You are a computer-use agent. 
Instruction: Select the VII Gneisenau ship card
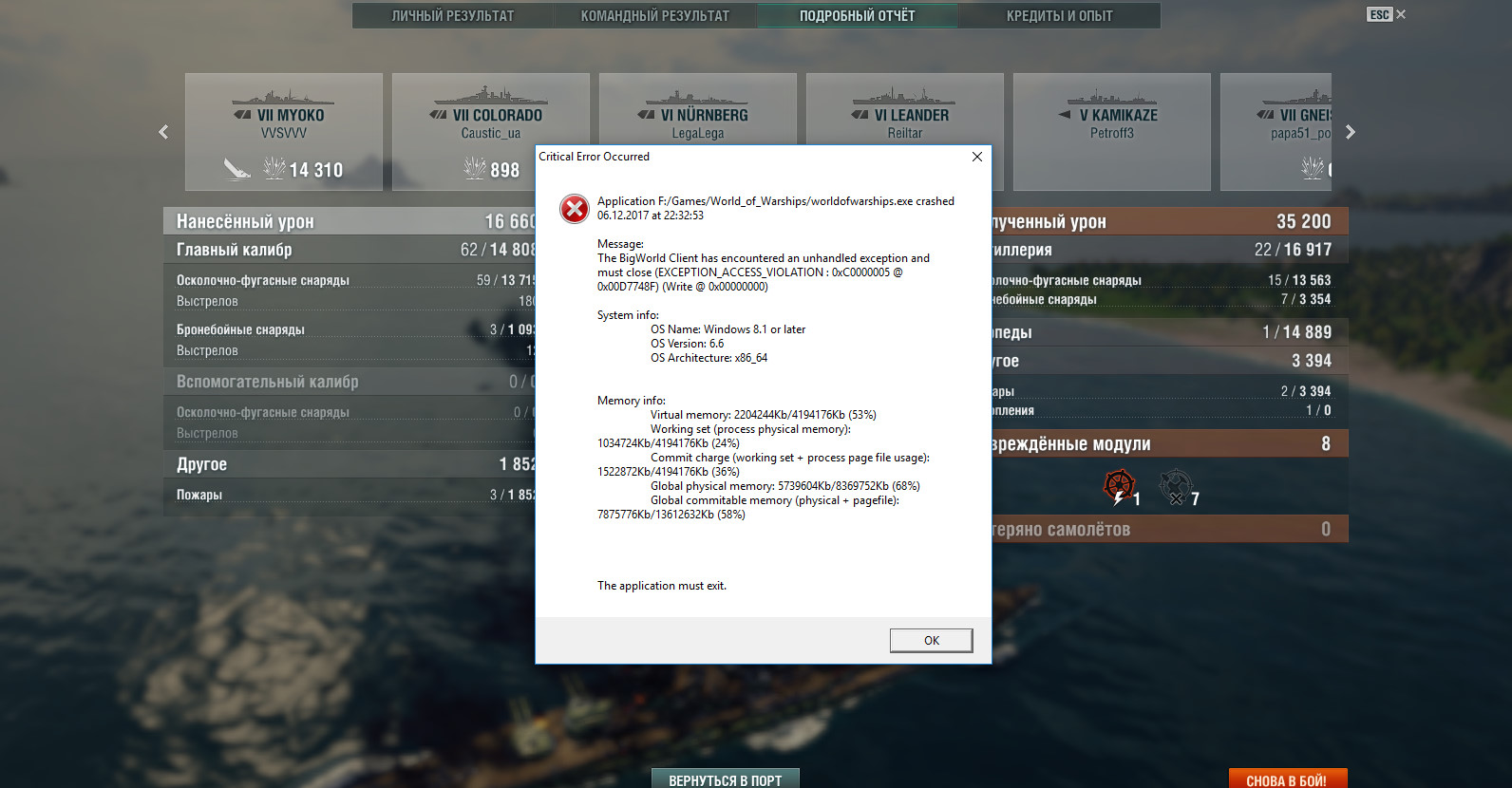coord(1276,132)
